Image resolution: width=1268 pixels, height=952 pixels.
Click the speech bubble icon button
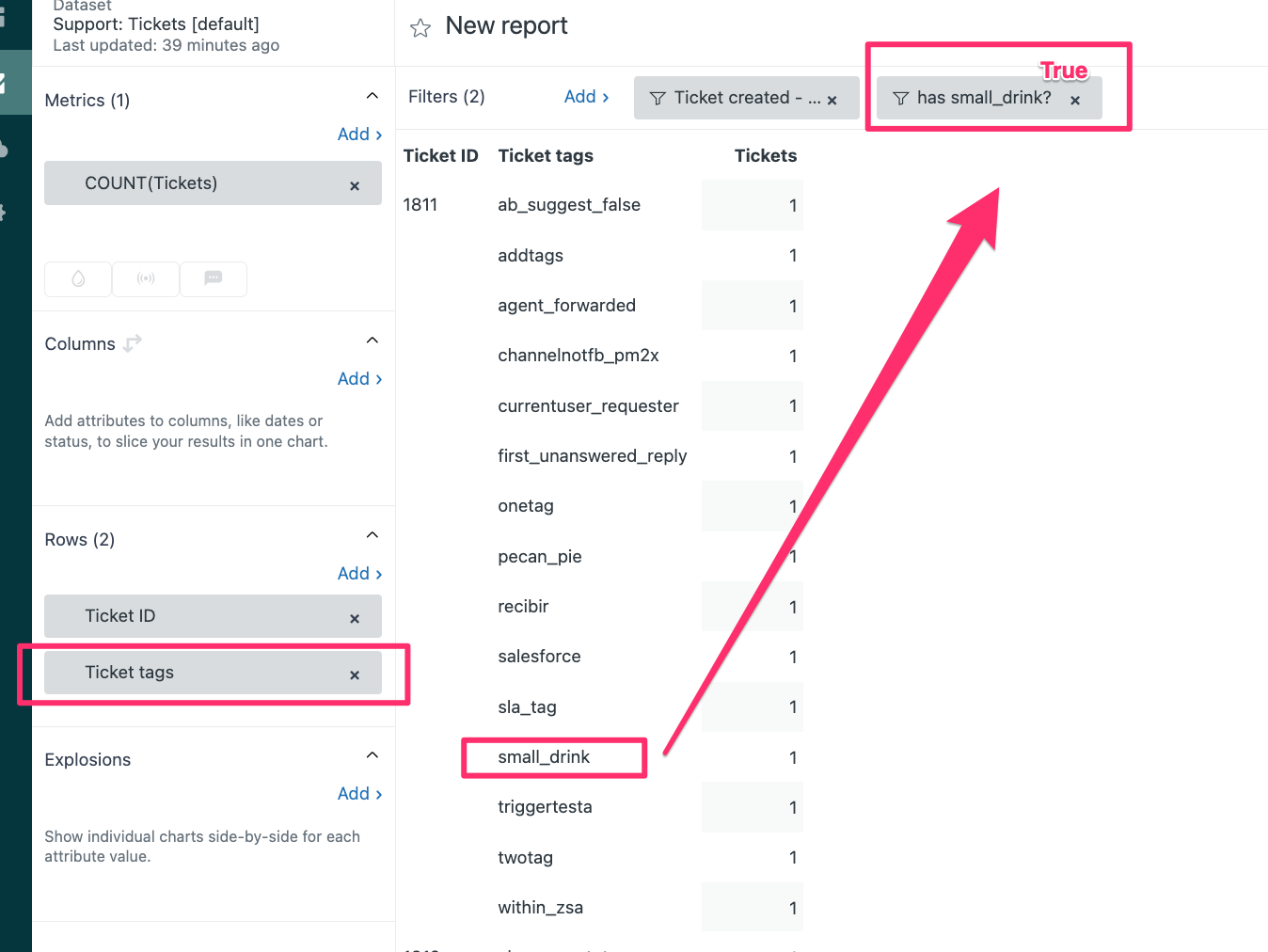(214, 278)
